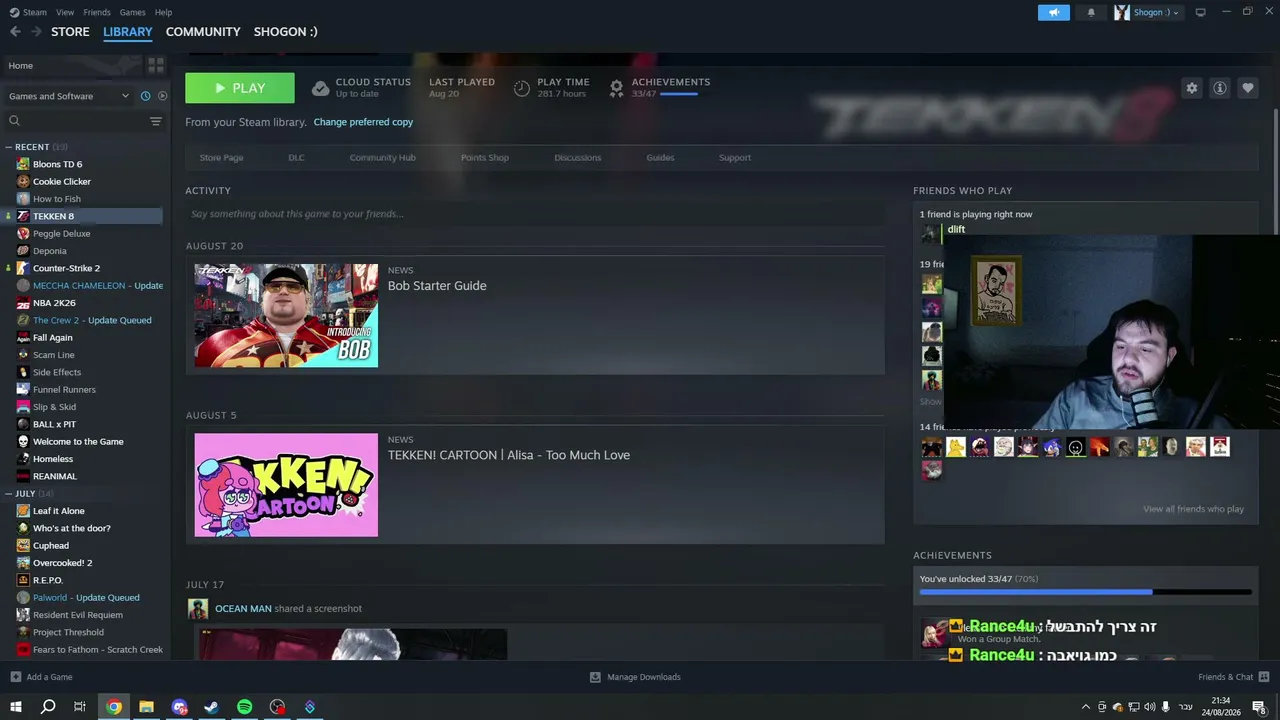Select Cookie Clicker in library
Image resolution: width=1280 pixels, height=720 pixels.
[62, 182]
